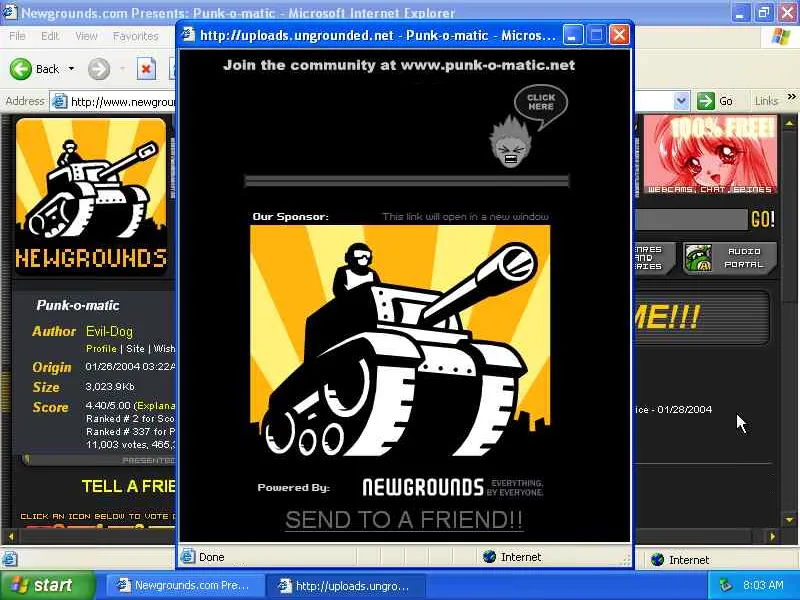Click the popup status bar Done page icon
The width and height of the screenshot is (800, 600).
click(x=188, y=556)
